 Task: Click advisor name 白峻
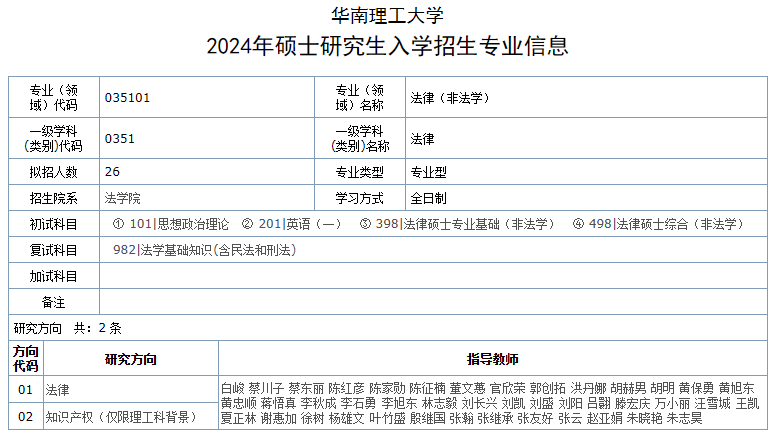click(232, 388)
